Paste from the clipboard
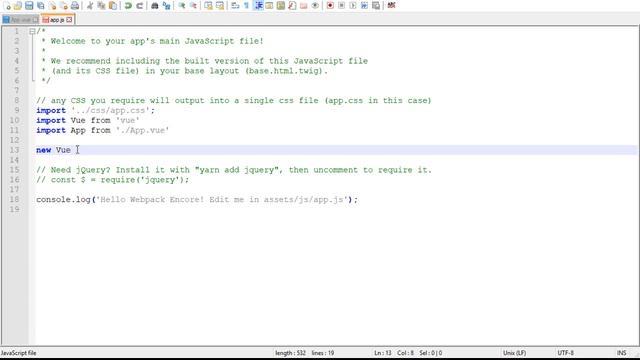The image size is (640, 360). pyautogui.click(x=113, y=5)
